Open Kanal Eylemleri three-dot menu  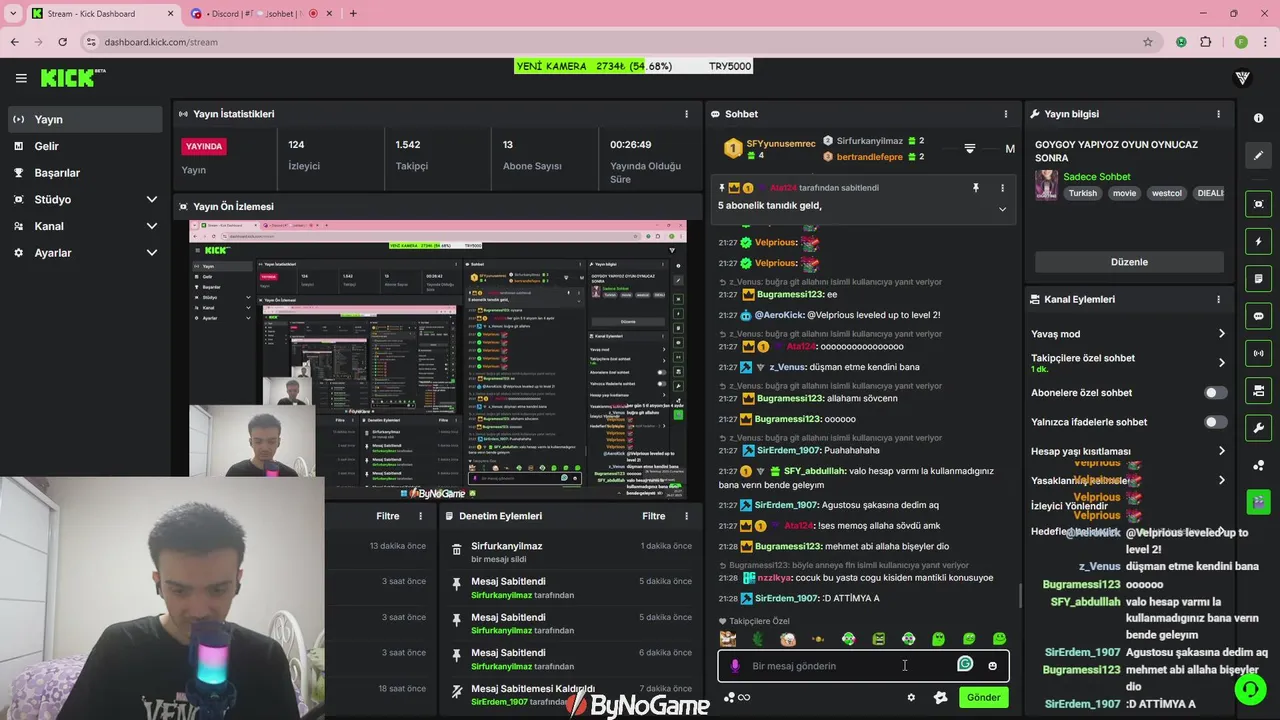click(1218, 299)
